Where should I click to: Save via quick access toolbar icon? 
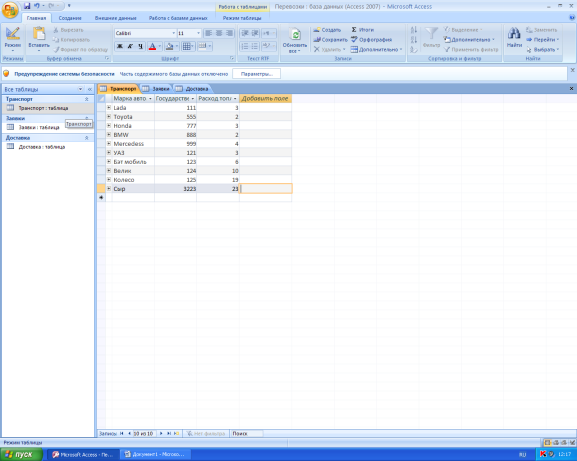pos(27,6)
